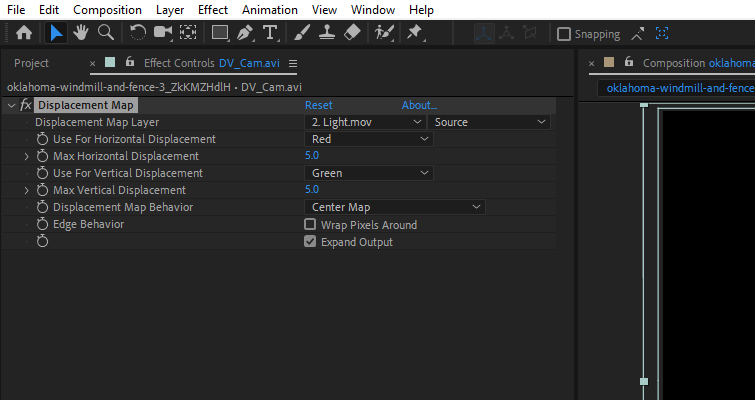Select the Rectangle shape tool
This screenshot has width=755, height=400.
[219, 33]
